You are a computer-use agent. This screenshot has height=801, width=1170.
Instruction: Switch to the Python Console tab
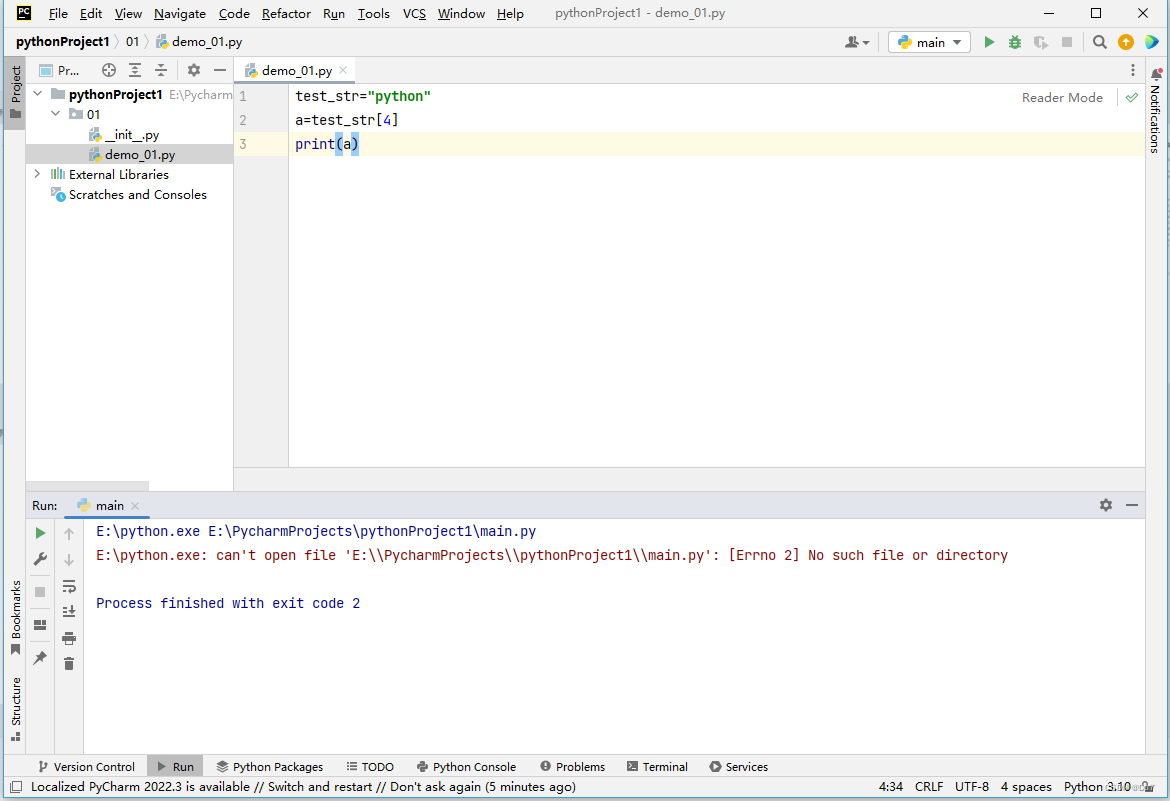click(466, 766)
